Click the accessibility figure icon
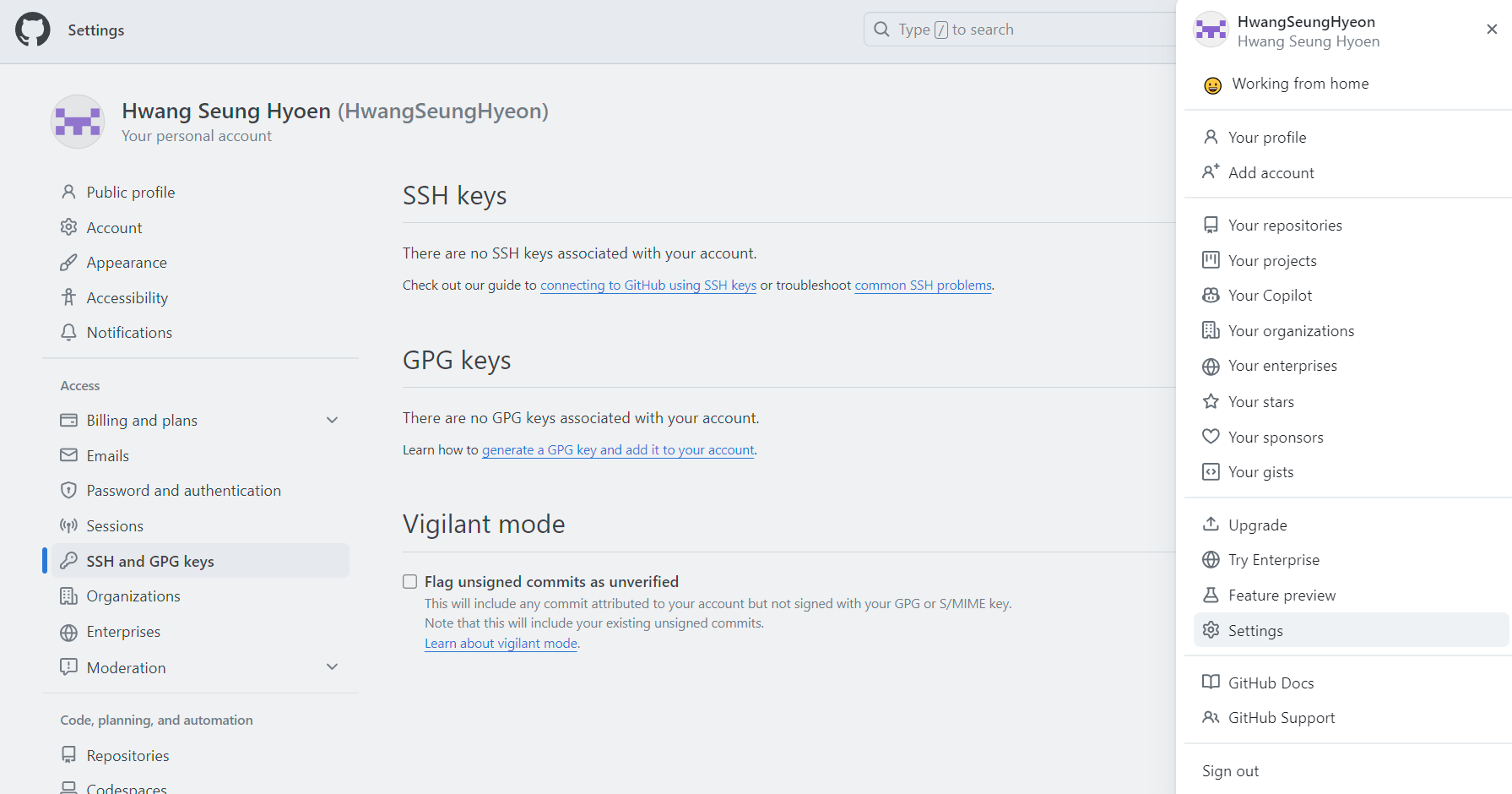Viewport: 1512px width, 794px height. coord(68,297)
